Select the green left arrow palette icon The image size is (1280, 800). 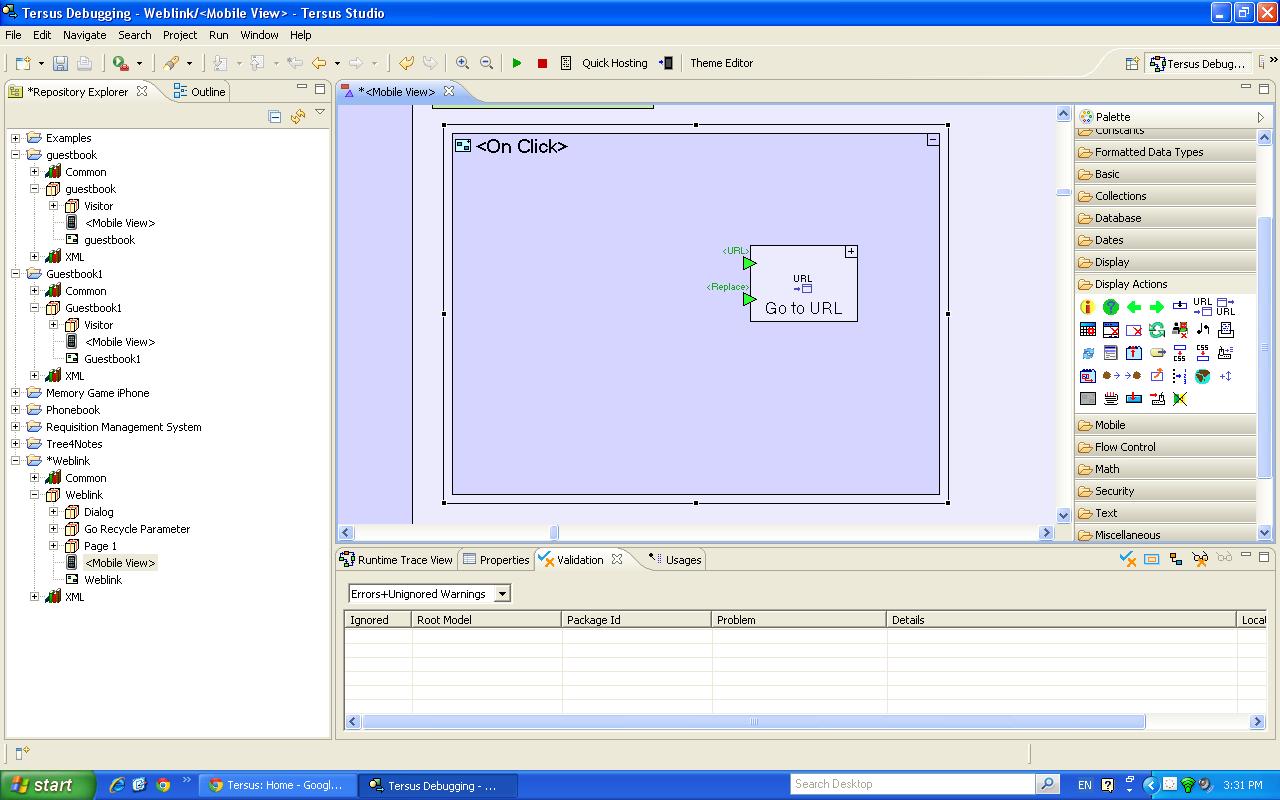(1134, 307)
